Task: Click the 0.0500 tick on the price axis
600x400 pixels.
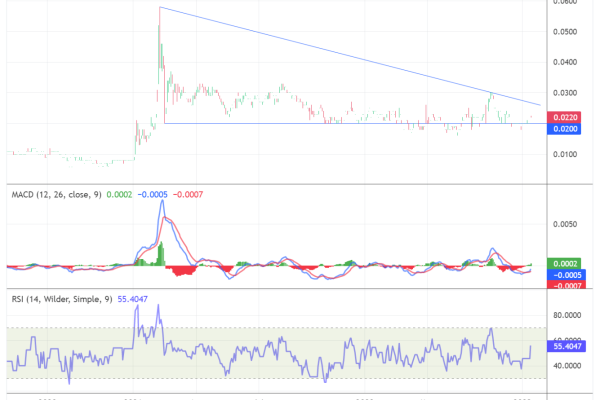Action: click(565, 32)
